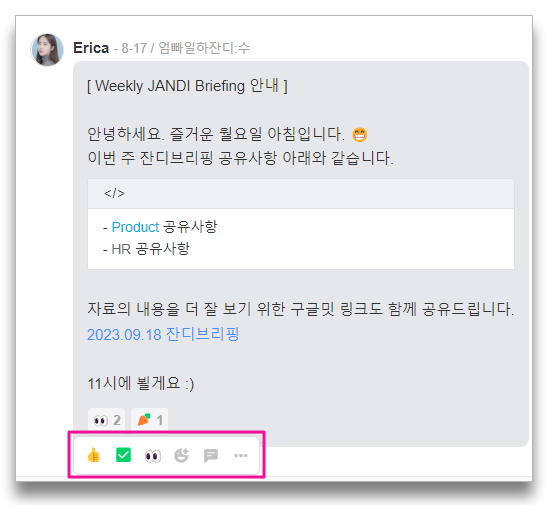Click the 엄빠일하잔디:수 topic label
This screenshot has width=545, height=505.
point(204,48)
